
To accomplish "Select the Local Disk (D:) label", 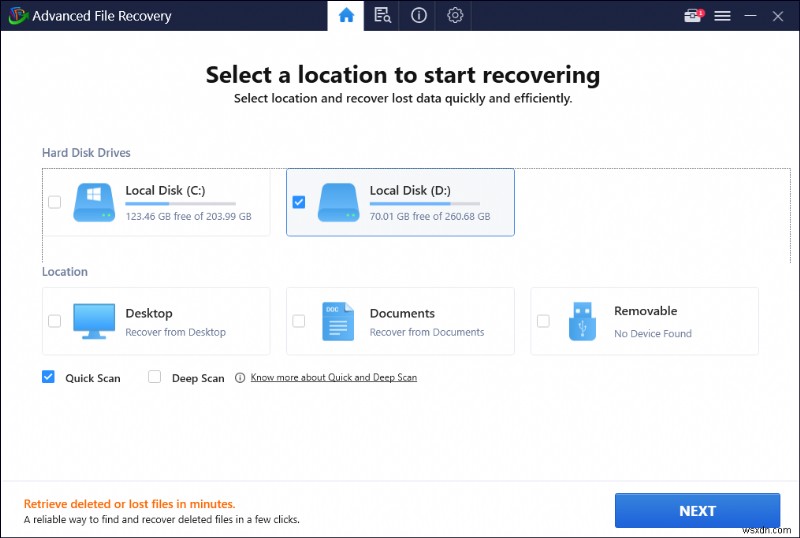I will point(410,190).
